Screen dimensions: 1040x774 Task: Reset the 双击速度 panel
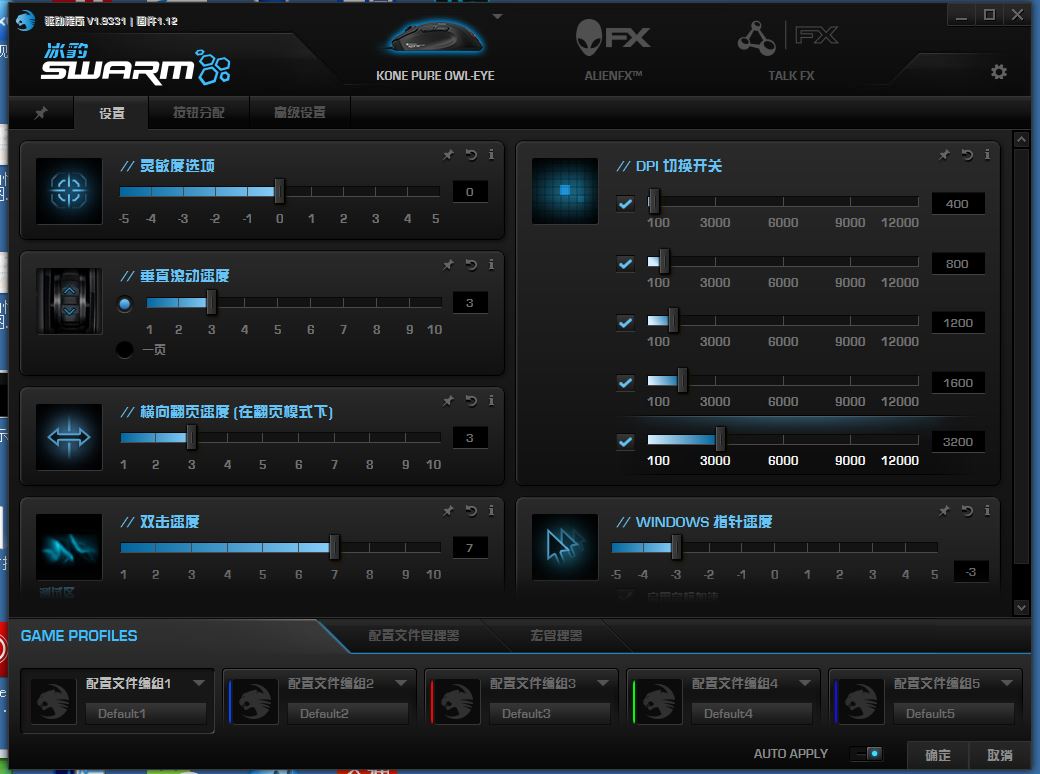coord(471,511)
